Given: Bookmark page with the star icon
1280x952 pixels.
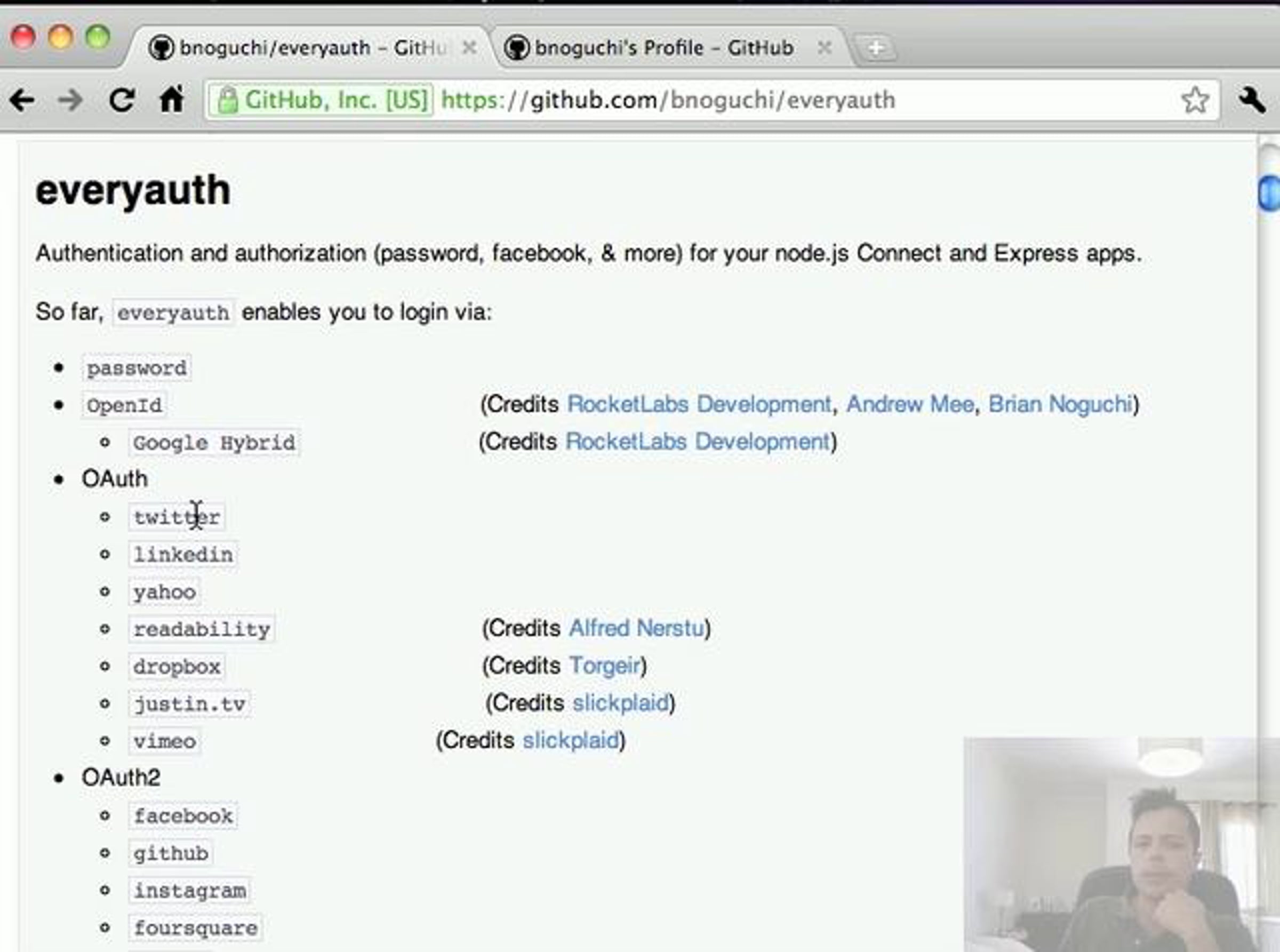Looking at the screenshot, I should (x=1195, y=100).
